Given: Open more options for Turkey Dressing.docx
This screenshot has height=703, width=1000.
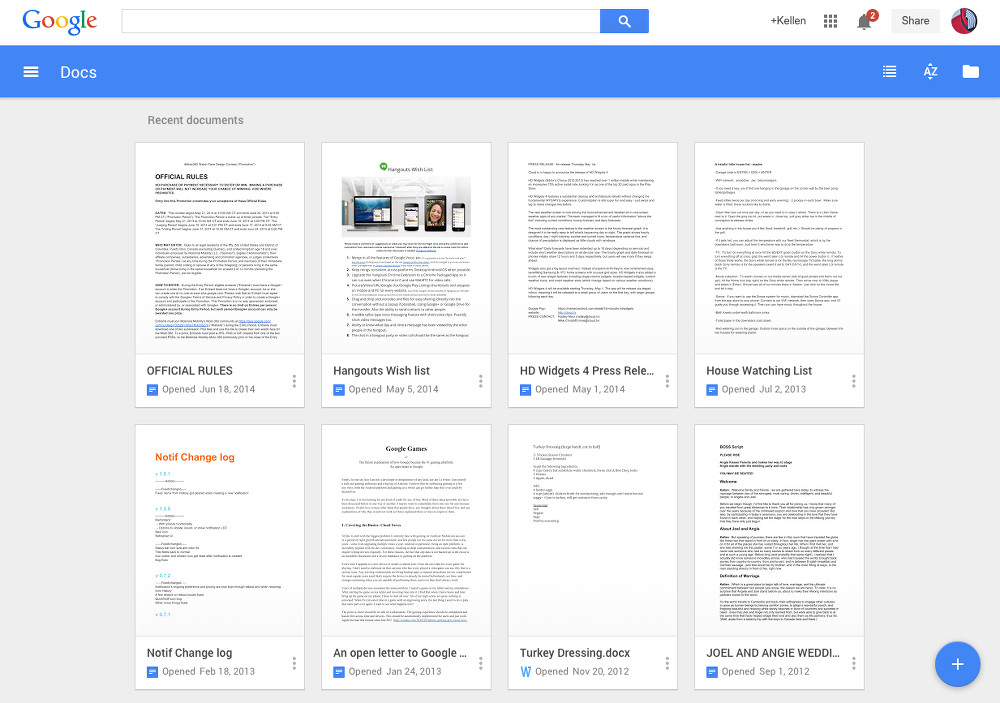Looking at the screenshot, I should pyautogui.click(x=667, y=663).
